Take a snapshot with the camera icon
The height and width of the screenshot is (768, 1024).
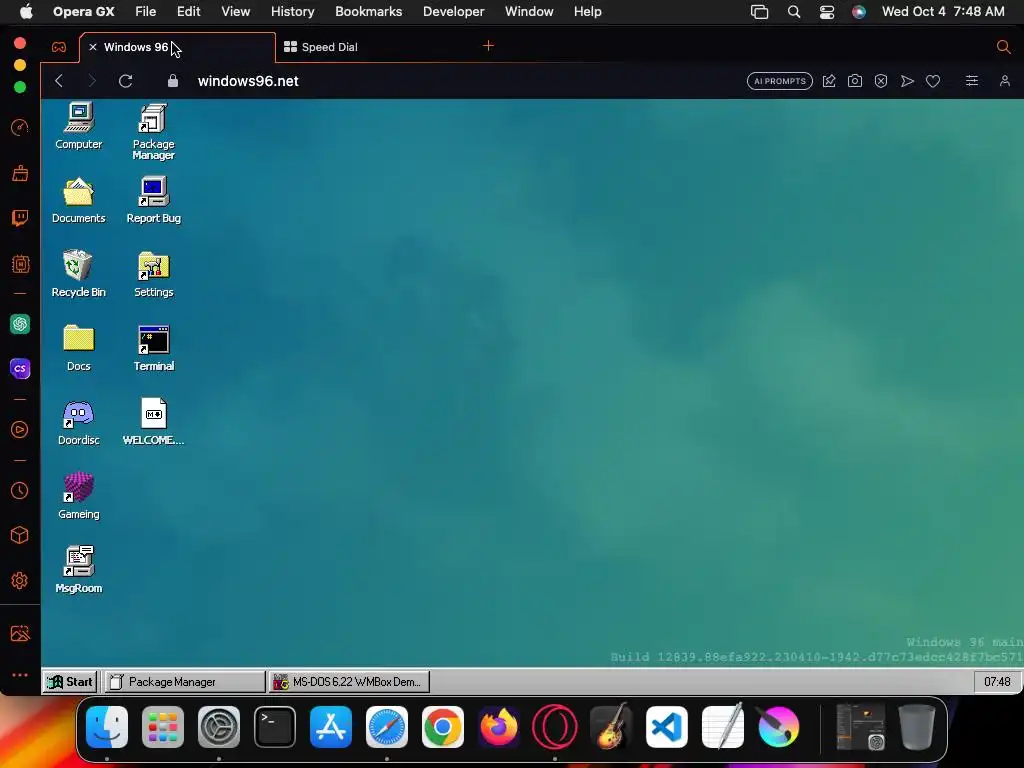click(855, 81)
